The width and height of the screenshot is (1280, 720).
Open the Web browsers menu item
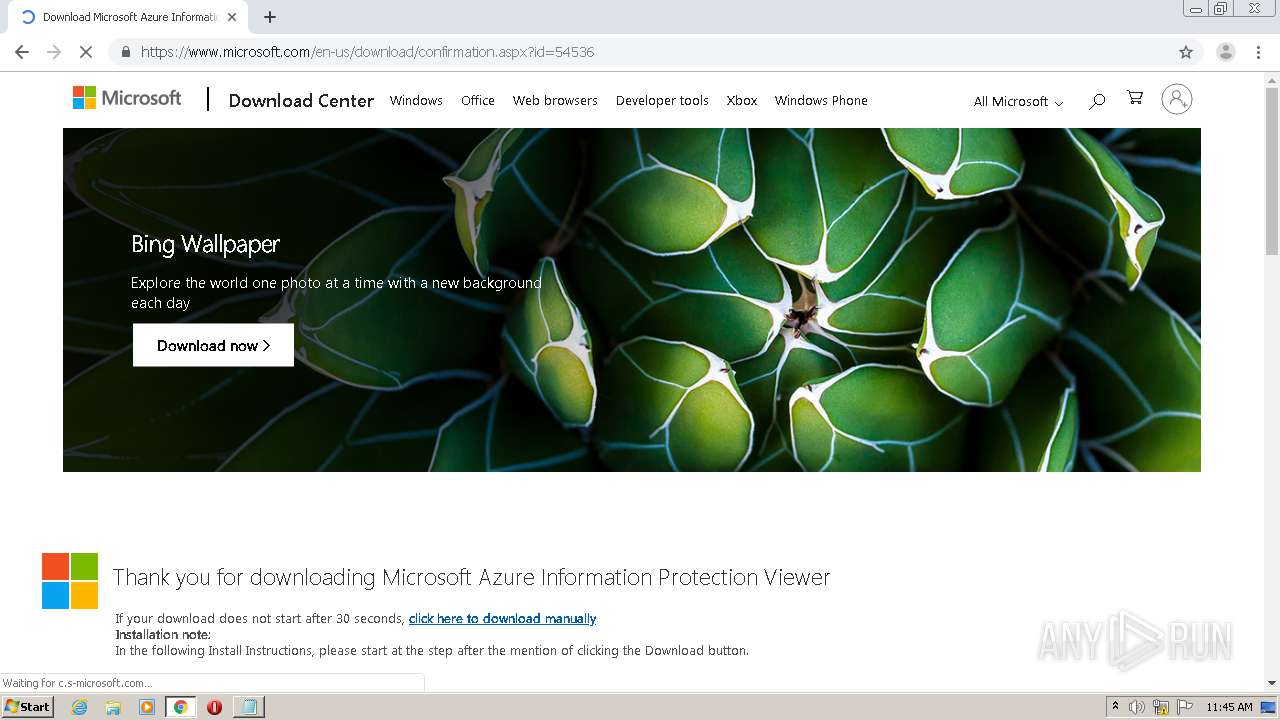pos(555,100)
